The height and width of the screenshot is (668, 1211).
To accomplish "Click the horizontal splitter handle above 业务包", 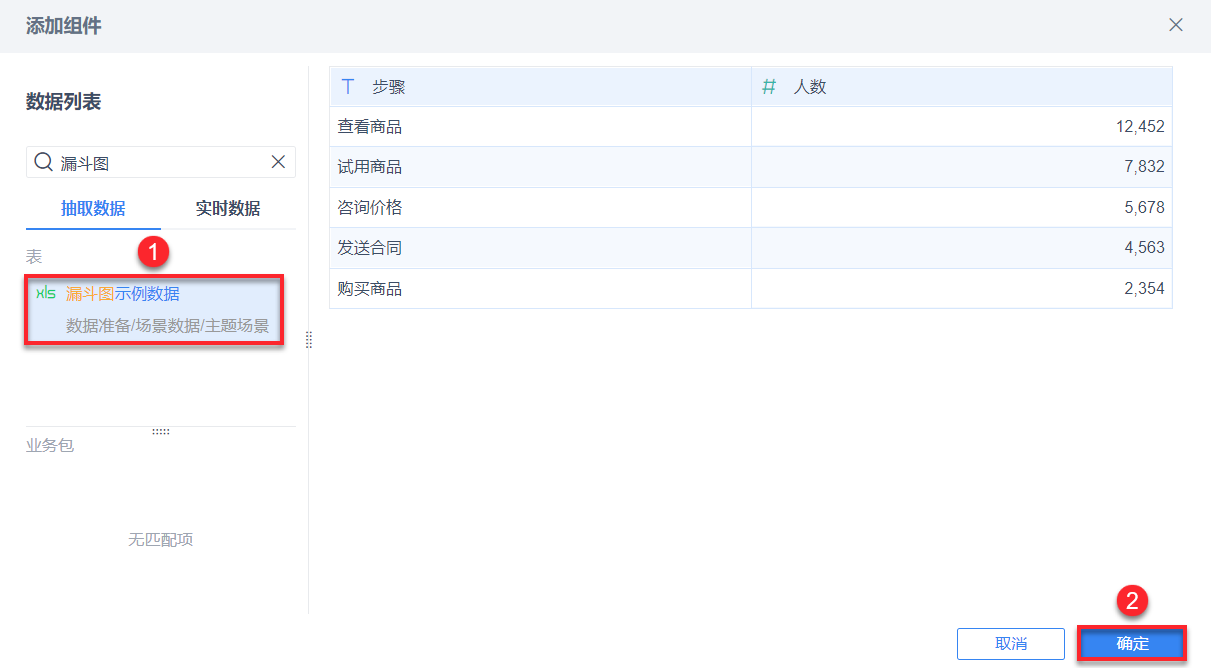I will (x=161, y=431).
